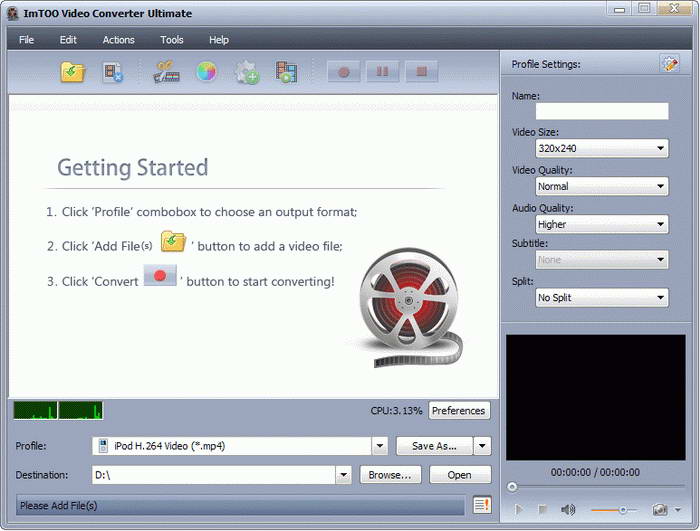Click the 'Please Add File(s)' status bar
Viewport: 700px width, 531px height.
240,506
